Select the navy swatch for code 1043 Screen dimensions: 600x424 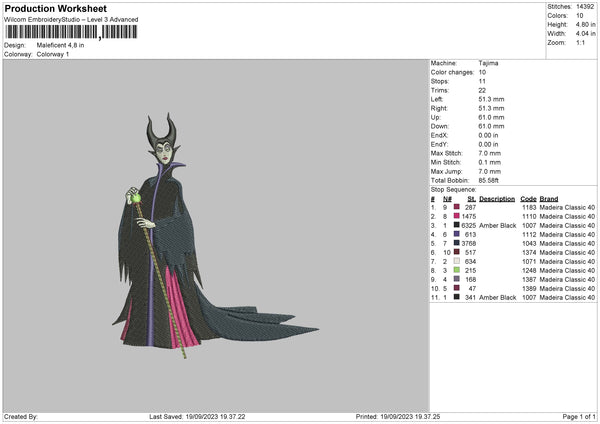(x=457, y=243)
